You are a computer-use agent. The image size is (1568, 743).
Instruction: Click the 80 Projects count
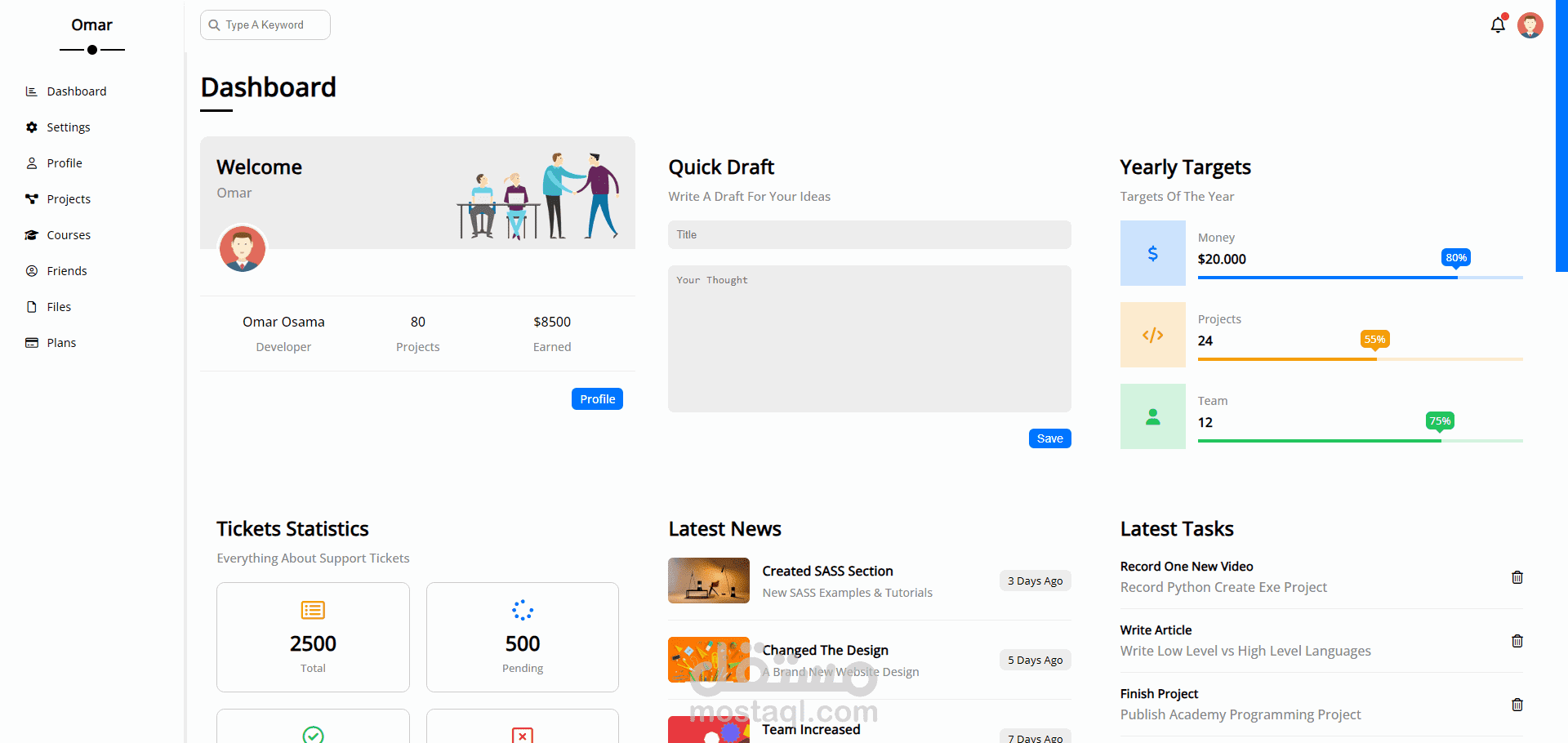coord(418,322)
